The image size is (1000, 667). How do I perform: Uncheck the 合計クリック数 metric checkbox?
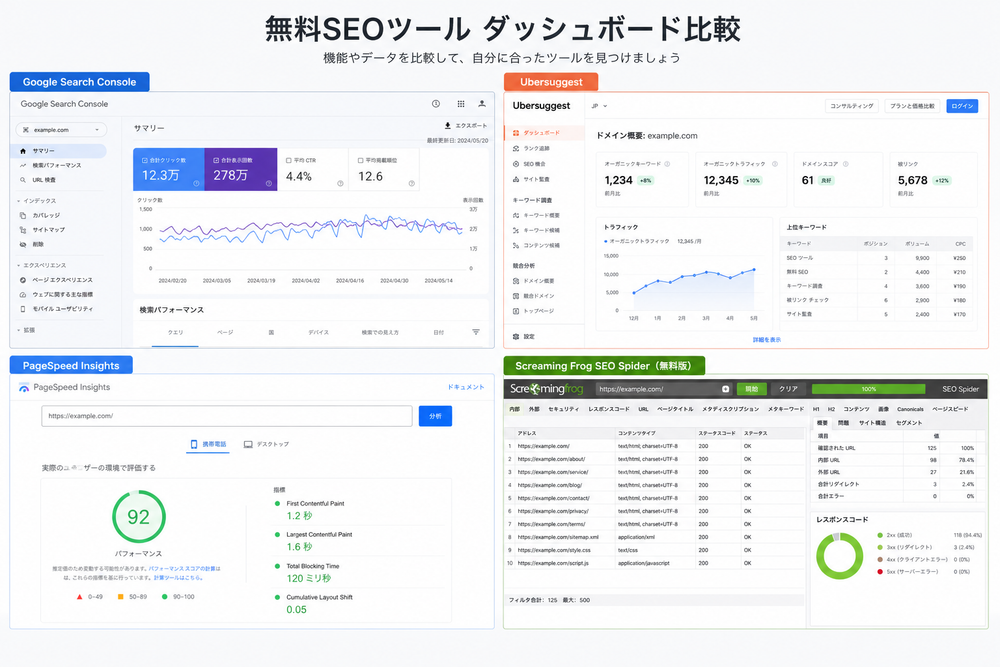[x=145, y=161]
